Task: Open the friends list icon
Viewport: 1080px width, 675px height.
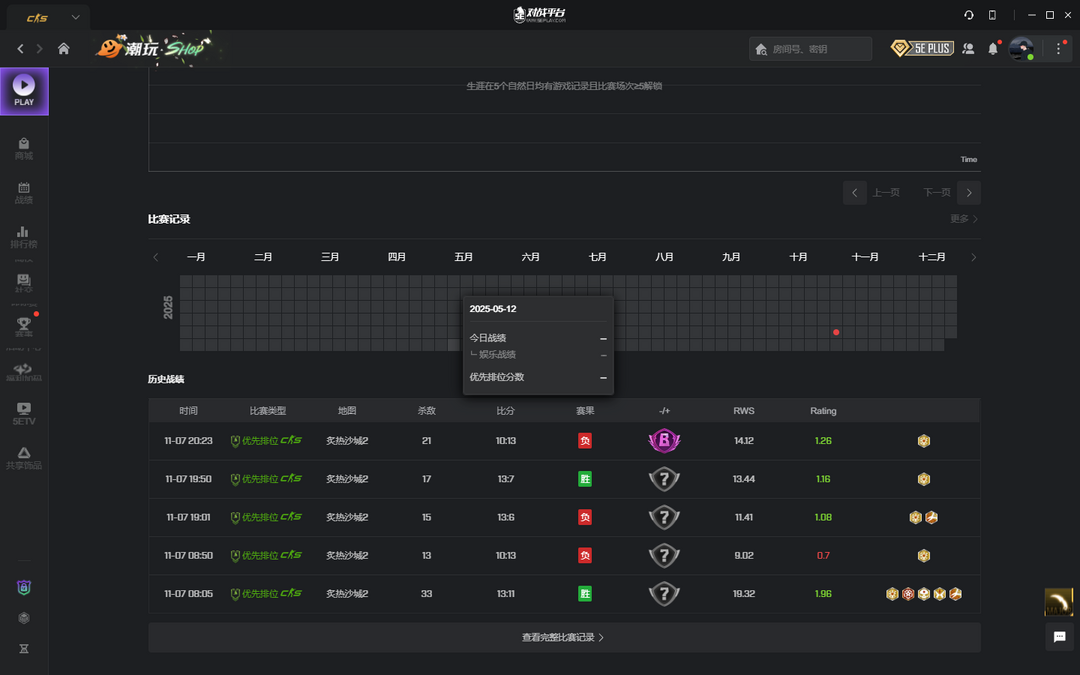Action: 968,48
